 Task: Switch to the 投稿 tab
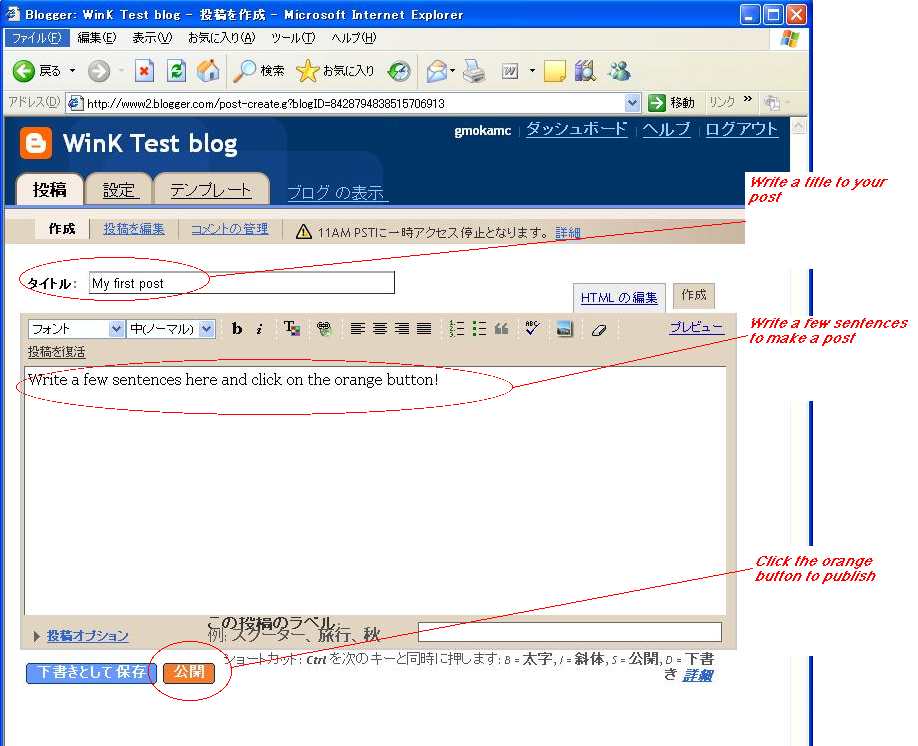pos(50,189)
